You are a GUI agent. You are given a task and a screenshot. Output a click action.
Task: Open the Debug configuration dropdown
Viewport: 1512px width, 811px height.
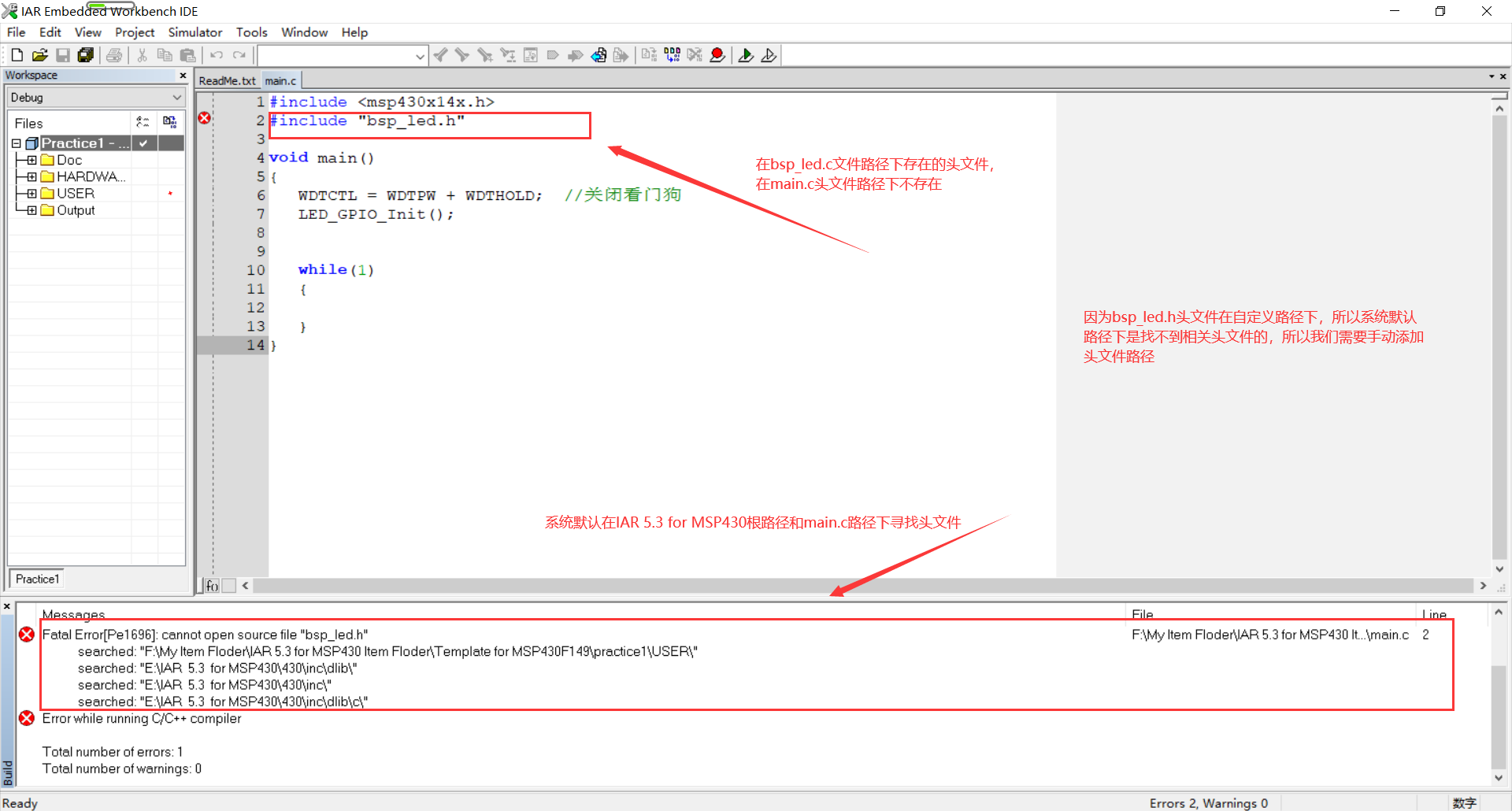176,97
